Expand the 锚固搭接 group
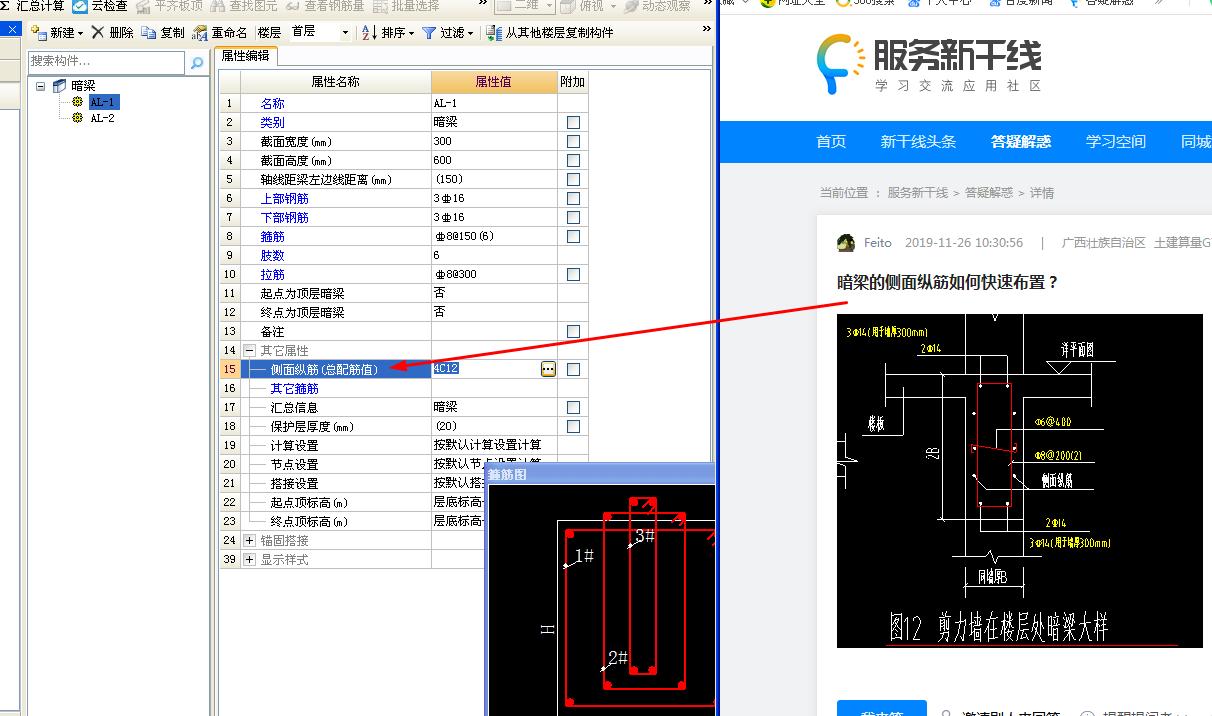 click(x=250, y=540)
